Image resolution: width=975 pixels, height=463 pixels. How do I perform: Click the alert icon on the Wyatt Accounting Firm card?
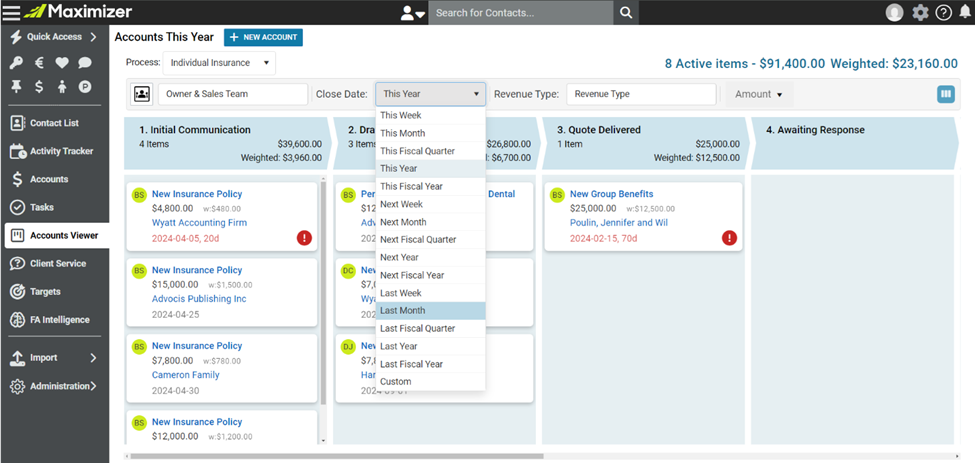(x=304, y=237)
